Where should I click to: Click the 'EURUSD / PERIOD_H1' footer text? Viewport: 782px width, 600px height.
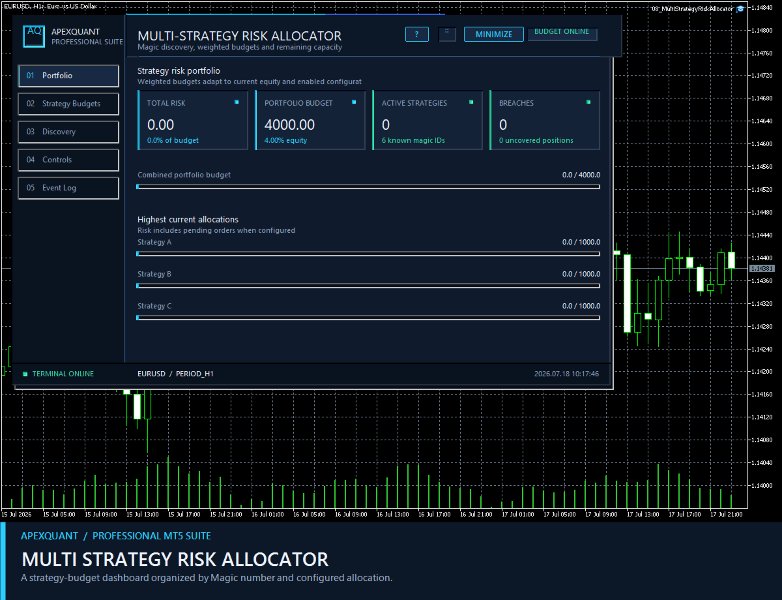point(176,374)
